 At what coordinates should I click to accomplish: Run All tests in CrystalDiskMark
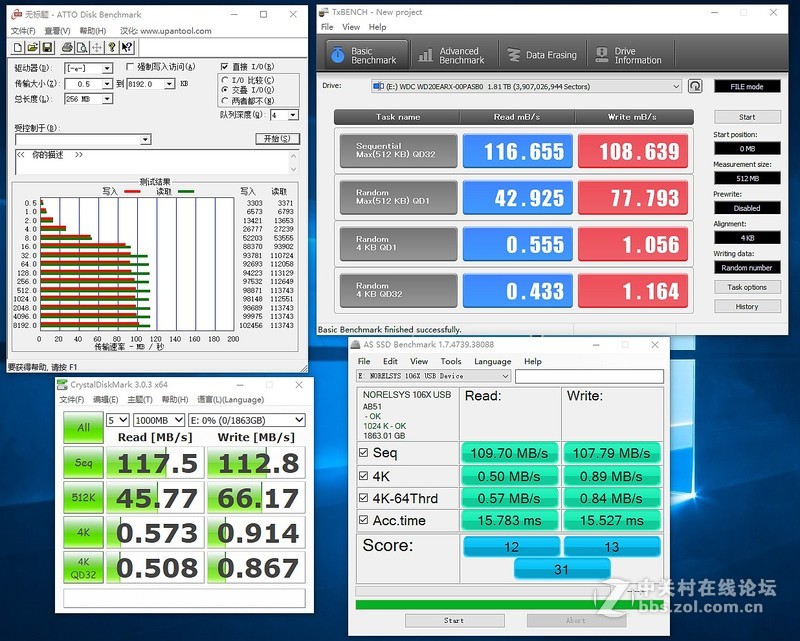tap(83, 429)
